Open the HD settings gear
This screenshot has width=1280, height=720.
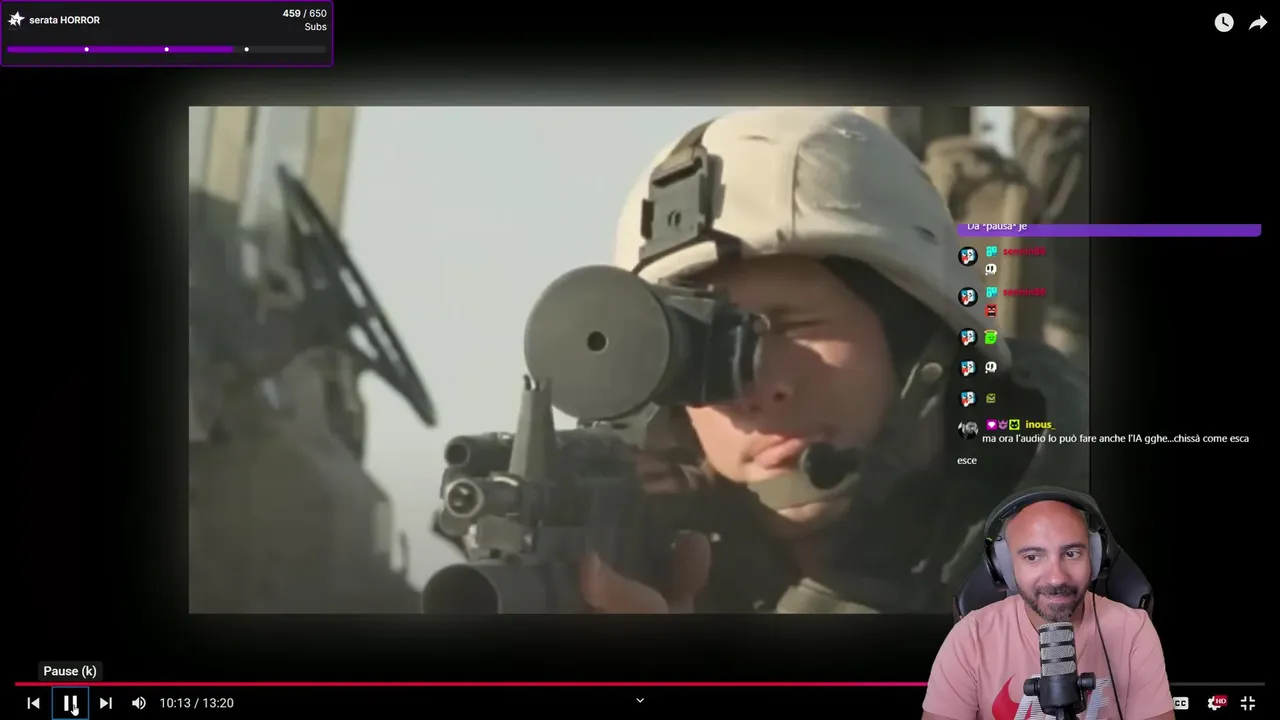(x=1215, y=703)
